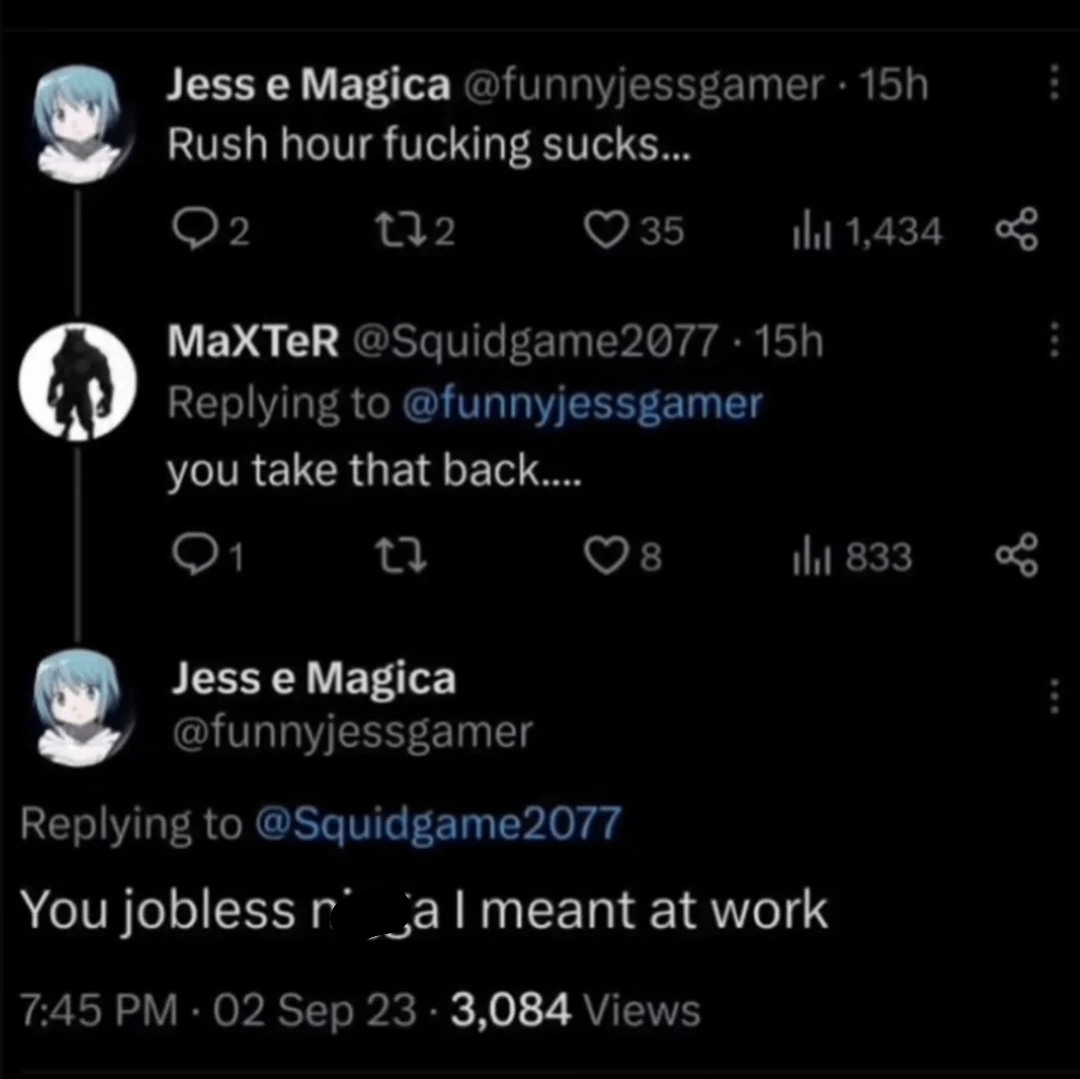Click the Jess e Magica name in the bottom tweet
The image size is (1080, 1079).
(313, 679)
